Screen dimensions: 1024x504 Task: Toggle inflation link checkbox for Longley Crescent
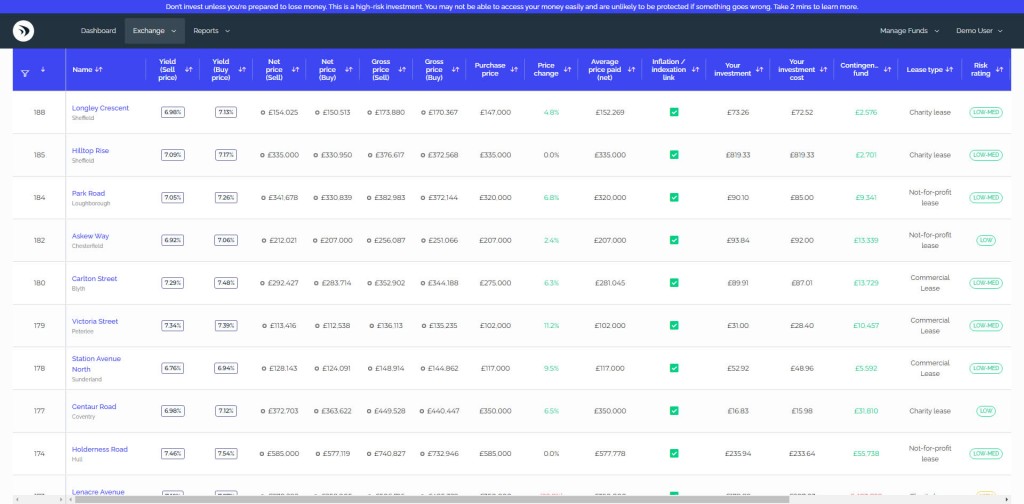tap(674, 112)
